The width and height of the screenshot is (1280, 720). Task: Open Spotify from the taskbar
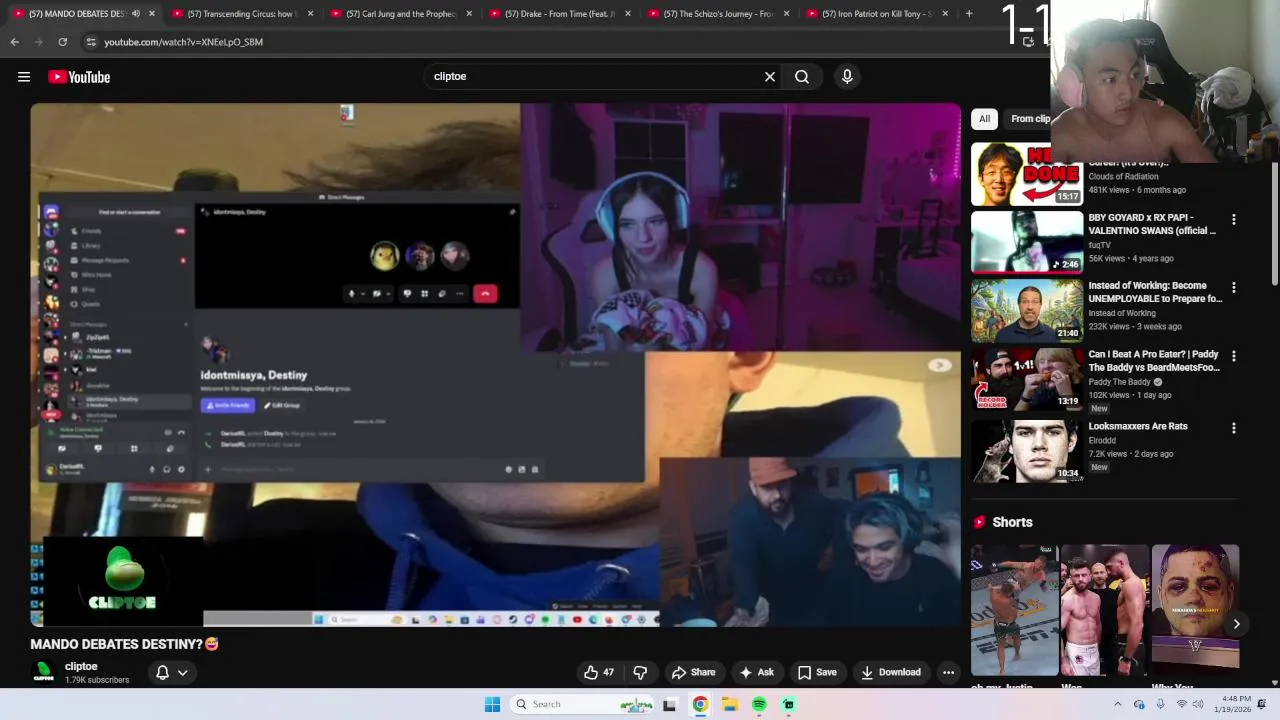(759, 704)
